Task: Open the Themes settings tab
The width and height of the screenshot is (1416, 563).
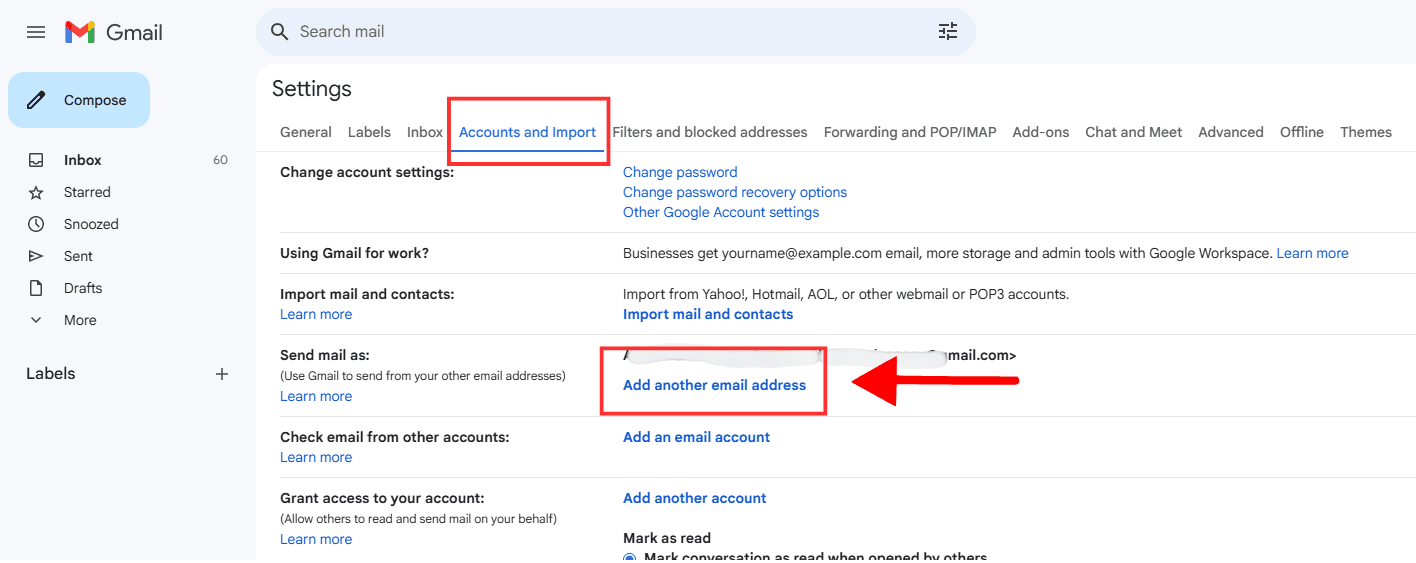Action: (x=1366, y=132)
